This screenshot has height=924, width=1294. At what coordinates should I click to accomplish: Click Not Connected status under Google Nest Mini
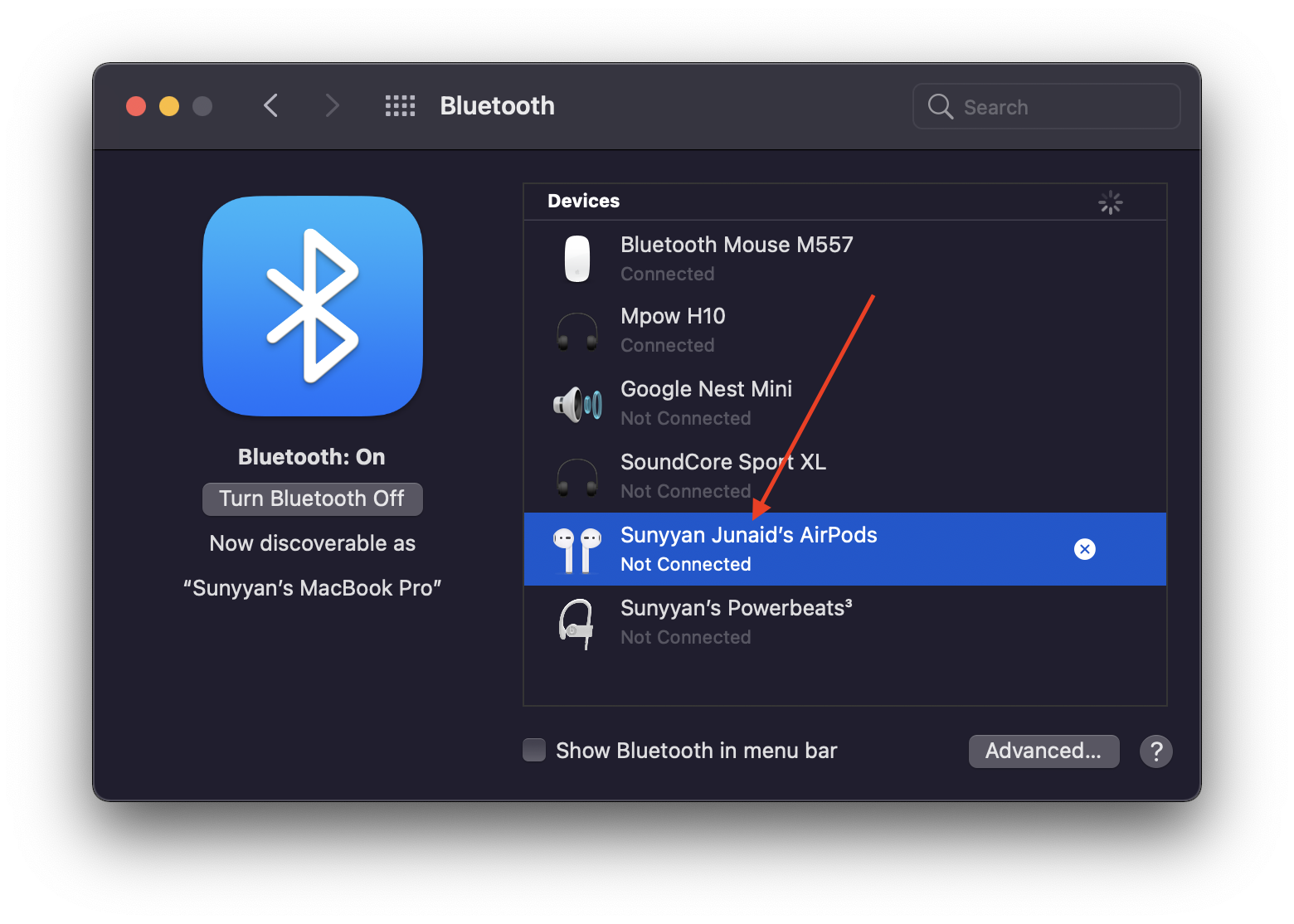[686, 418]
